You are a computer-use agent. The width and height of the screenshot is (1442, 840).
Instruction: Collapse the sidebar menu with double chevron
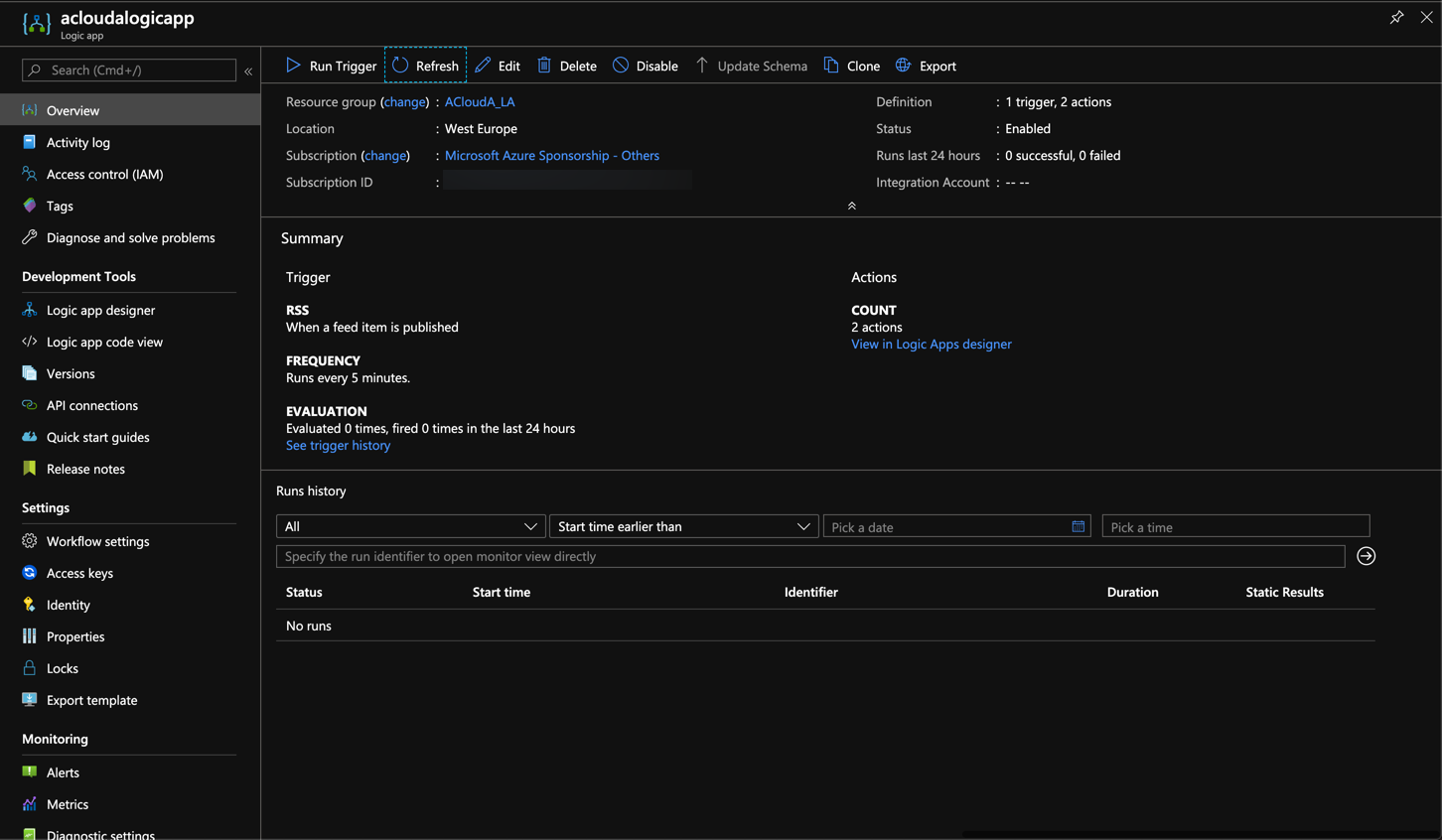(x=248, y=70)
